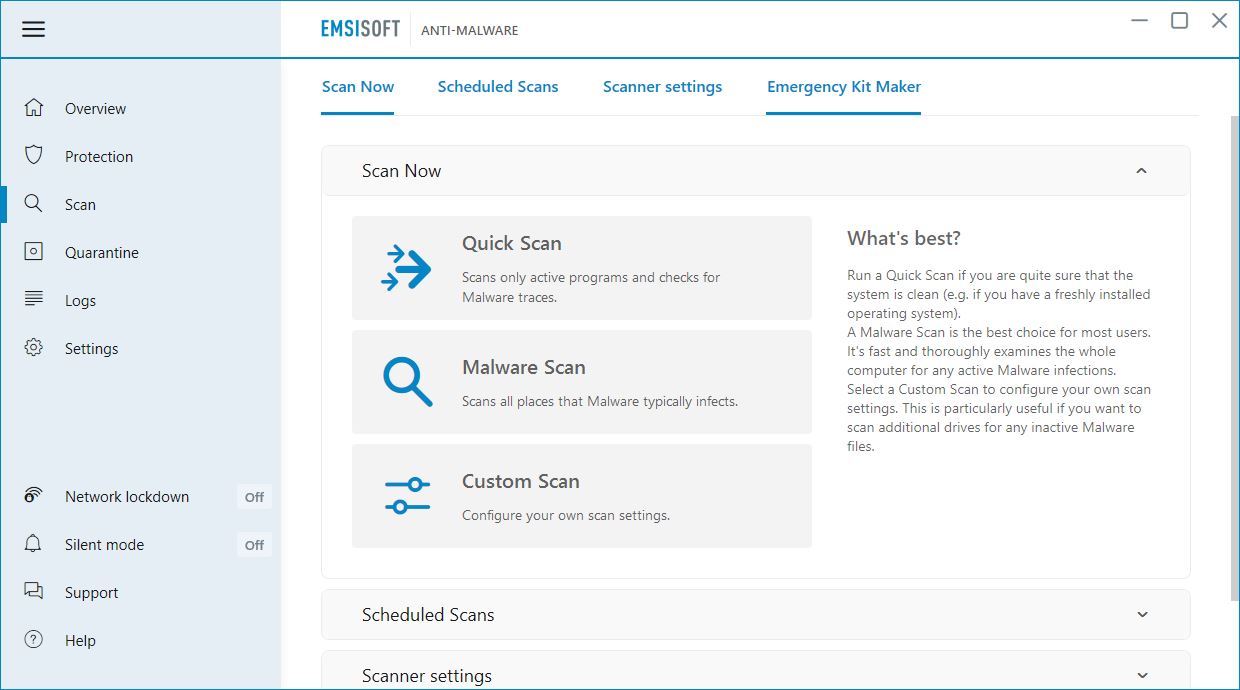Collapse the Scan Now section chevron
Screen dimensions: 1240x690
[x=1142, y=171]
